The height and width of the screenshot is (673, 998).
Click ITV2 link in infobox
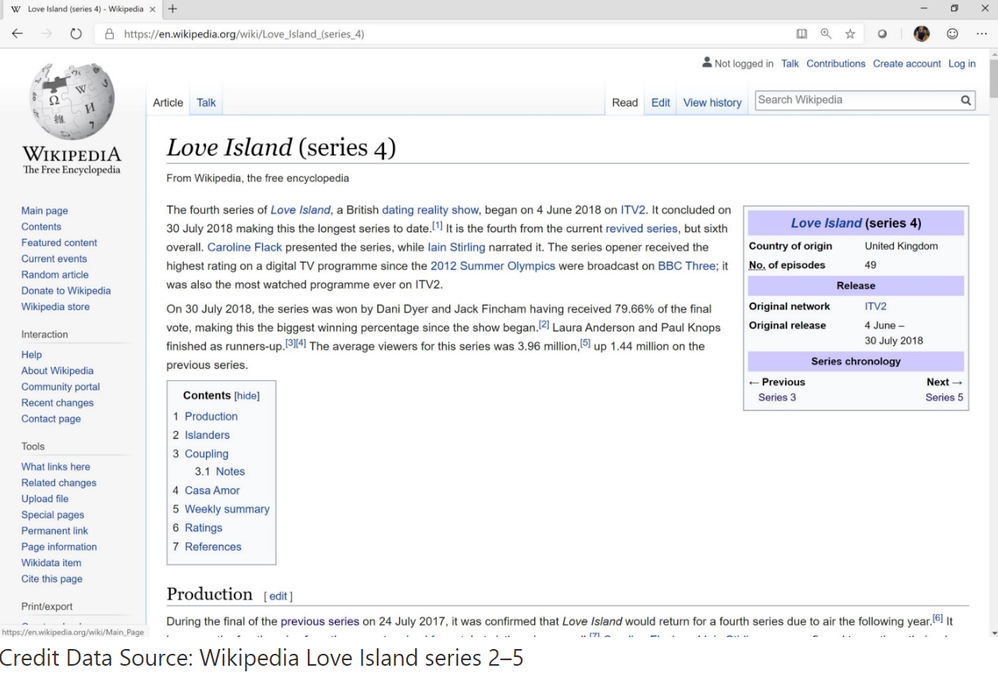[875, 306]
